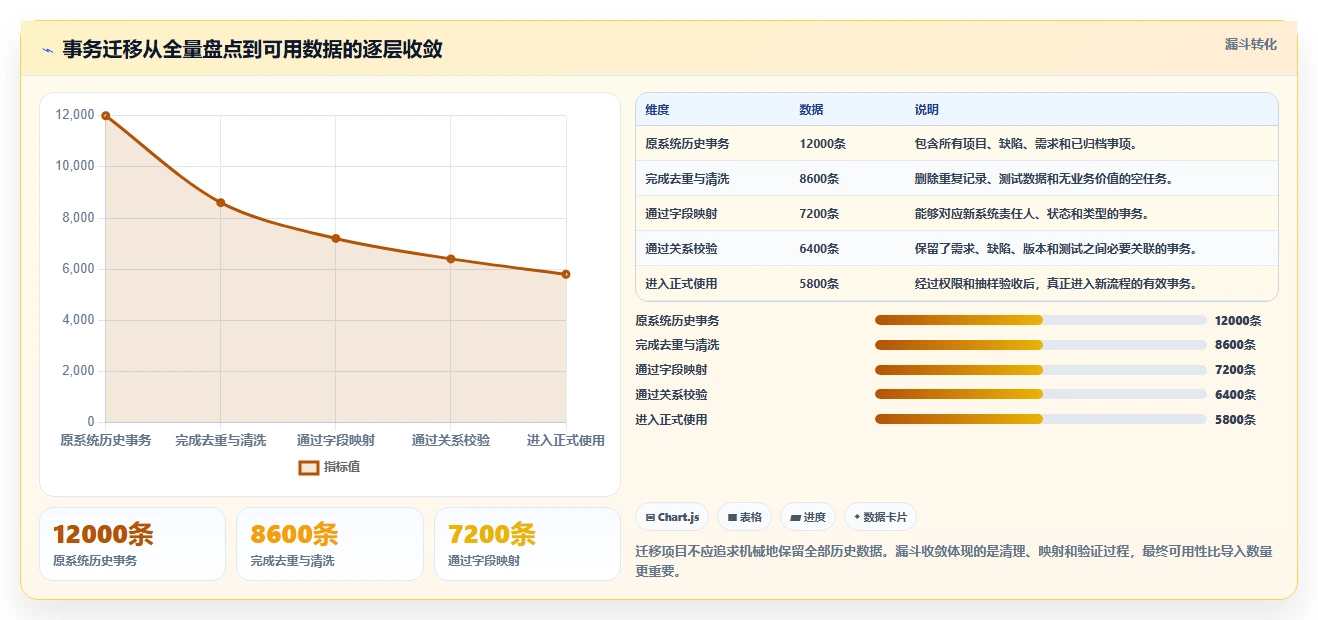Click the 说明 column header
Screen dimensions: 1318x620
pyautogui.click(x=927, y=110)
